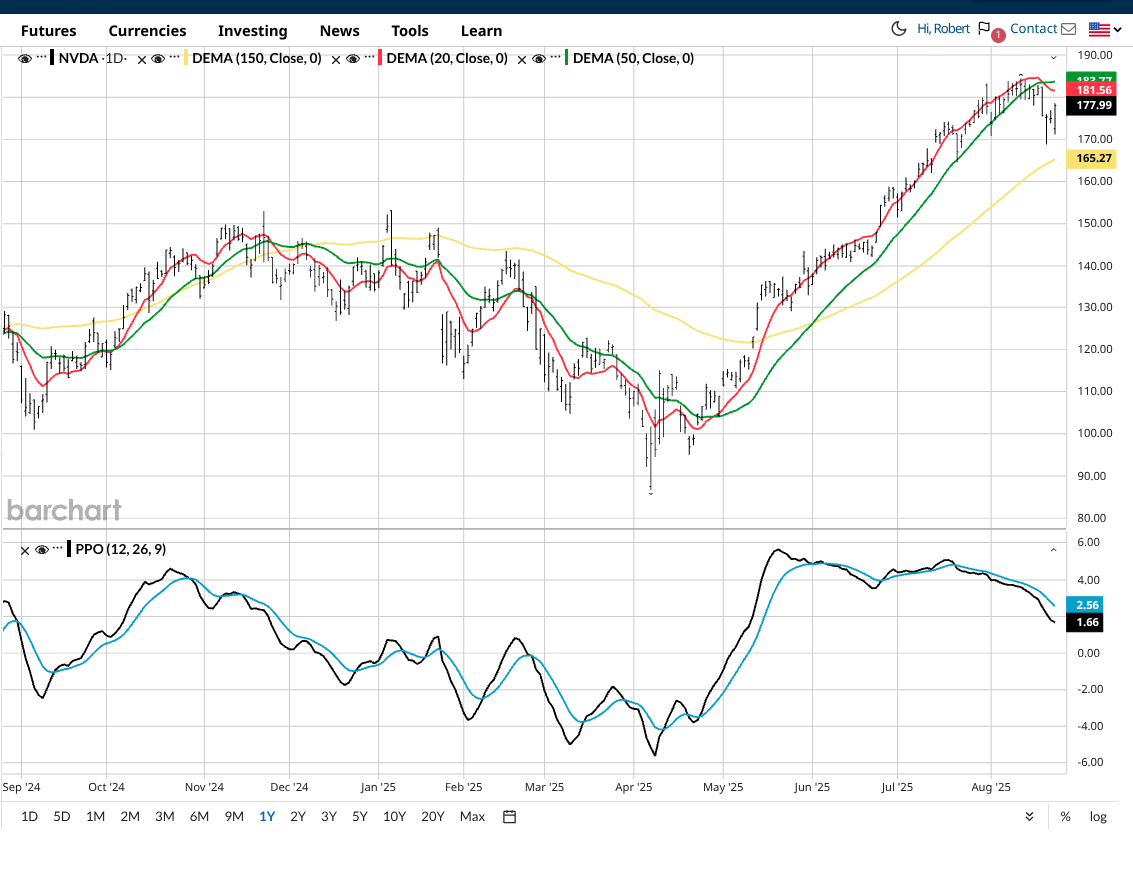The height and width of the screenshot is (870, 1133).
Task: Click the envelope icon beside Contact
Action: (1069, 29)
